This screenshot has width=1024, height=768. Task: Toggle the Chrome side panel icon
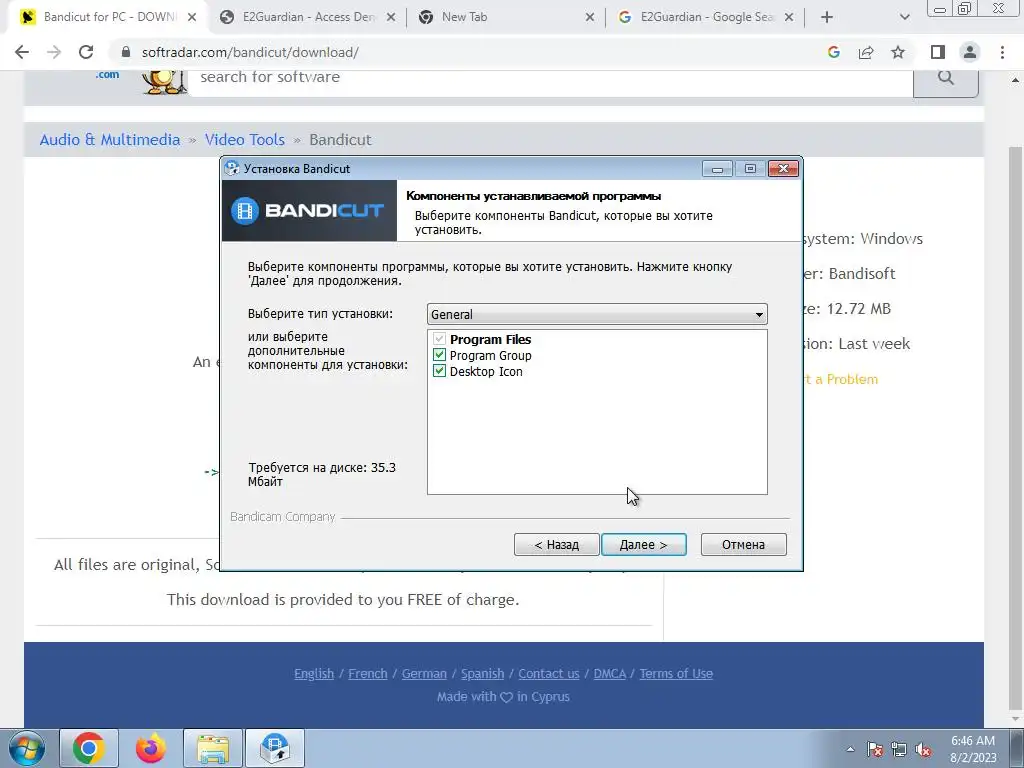938,52
